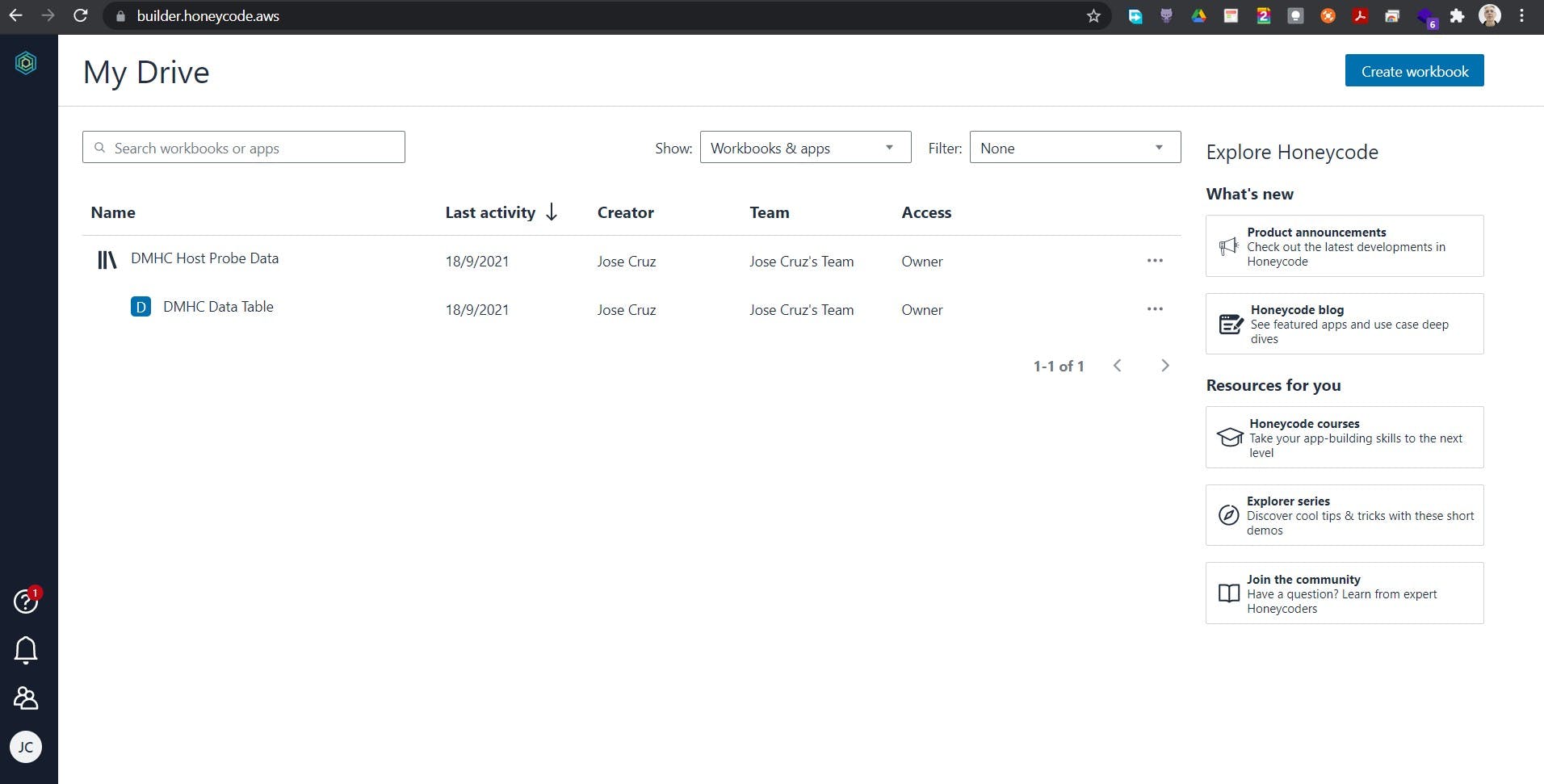Click the DMHC Host Probe Data workbook icon

coord(107,260)
